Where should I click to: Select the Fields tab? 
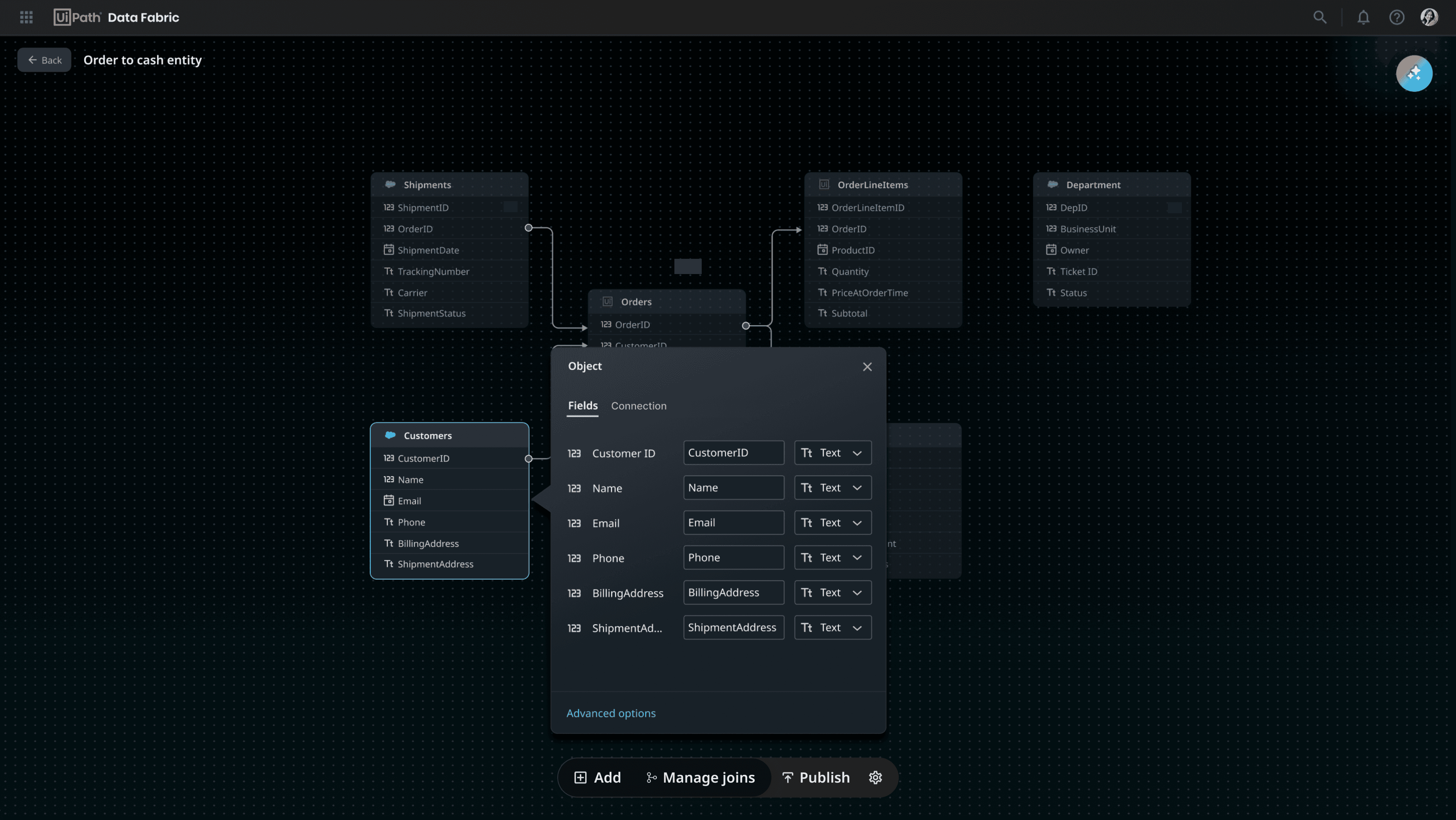(x=582, y=406)
